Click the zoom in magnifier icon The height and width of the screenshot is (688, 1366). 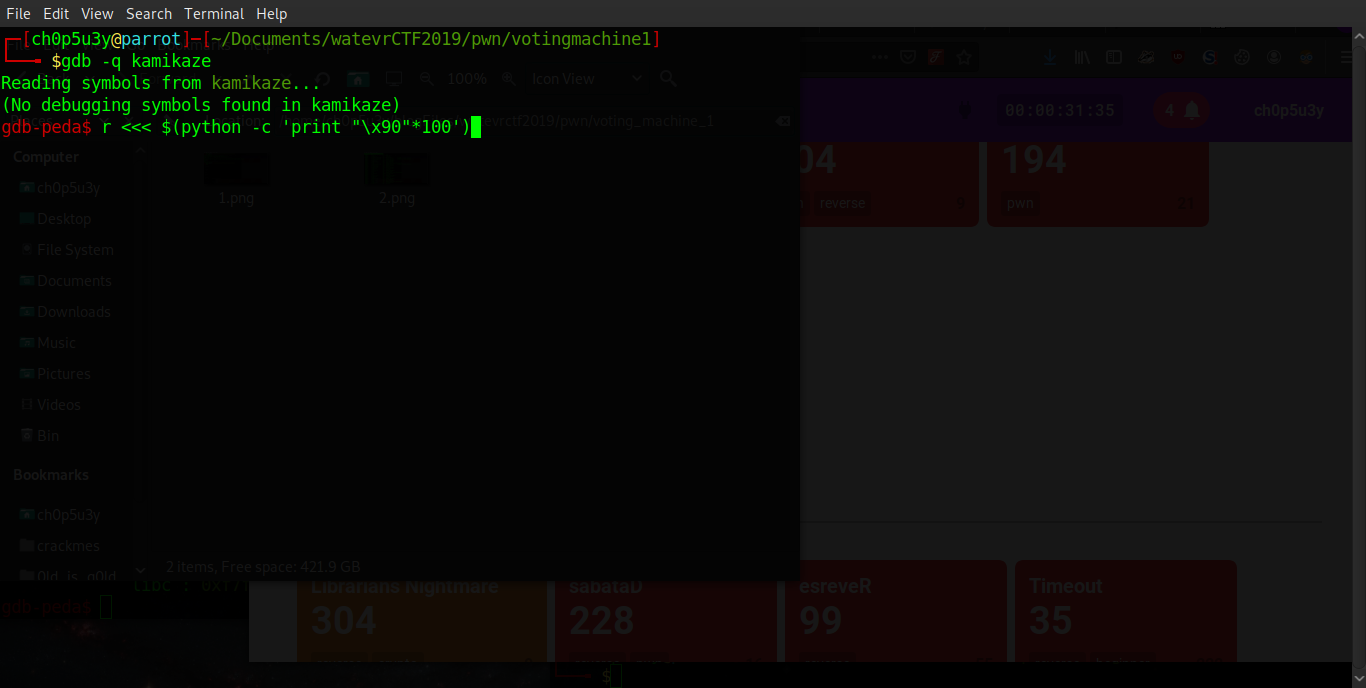point(509,79)
